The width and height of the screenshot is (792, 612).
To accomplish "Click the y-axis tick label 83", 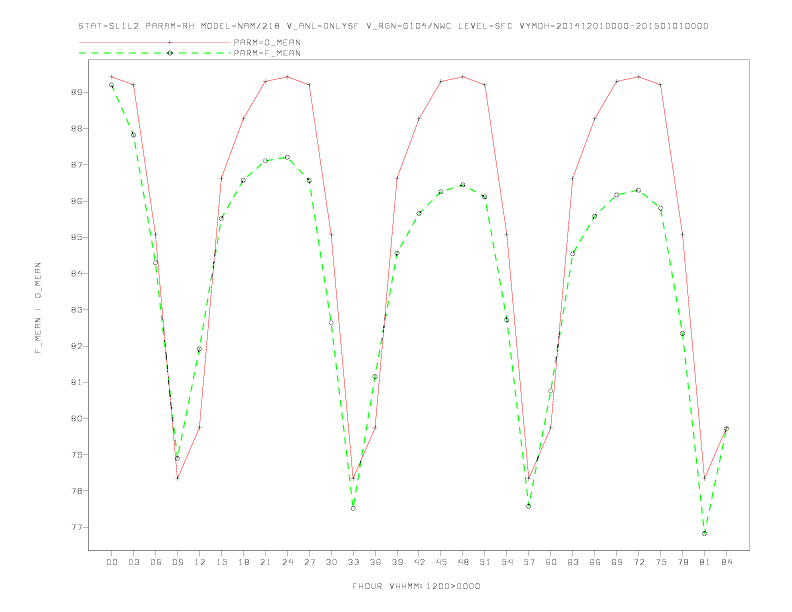I will [x=76, y=310].
